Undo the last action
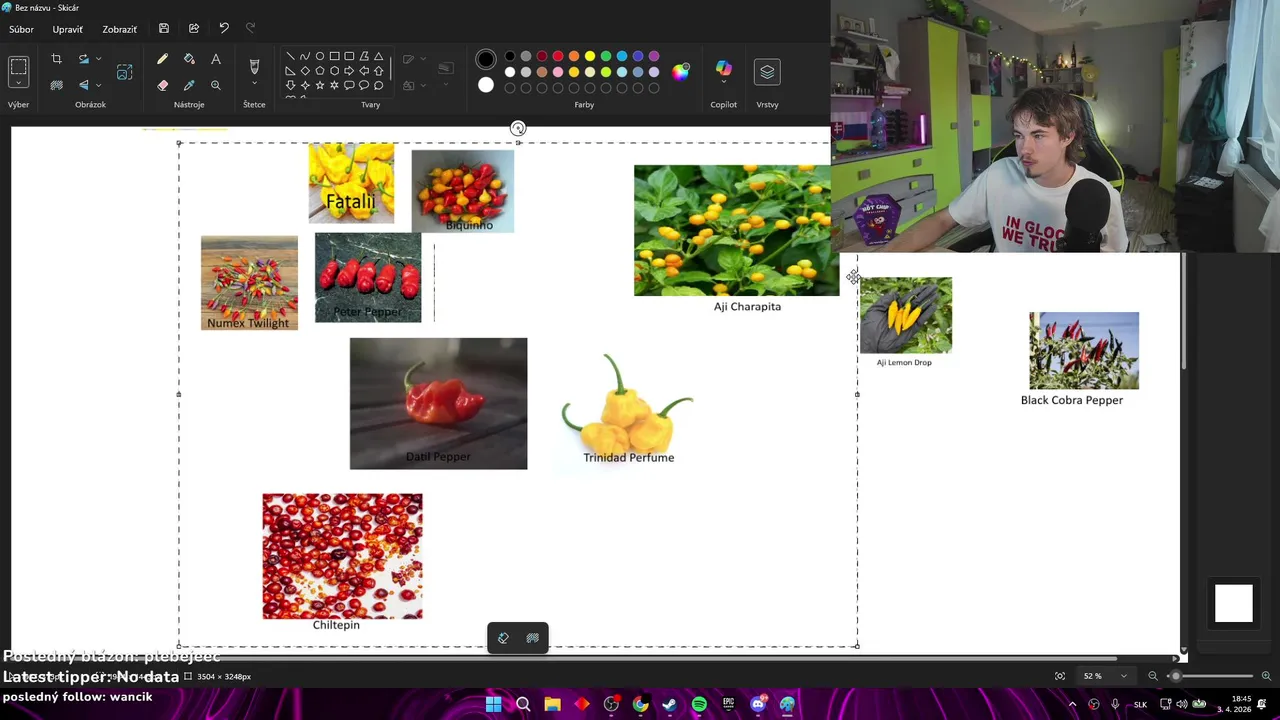The height and width of the screenshot is (720, 1280). pos(224,29)
